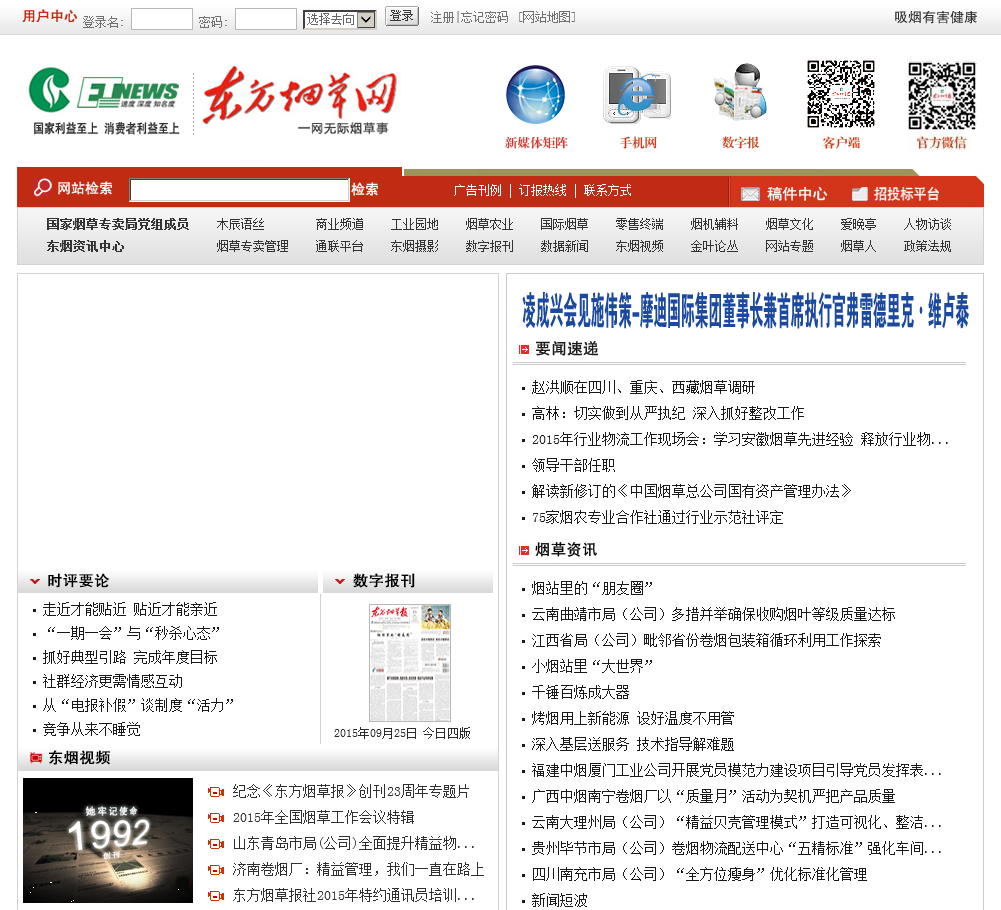Open 零售终端 in navigation
This screenshot has height=910, width=1001.
click(x=640, y=224)
